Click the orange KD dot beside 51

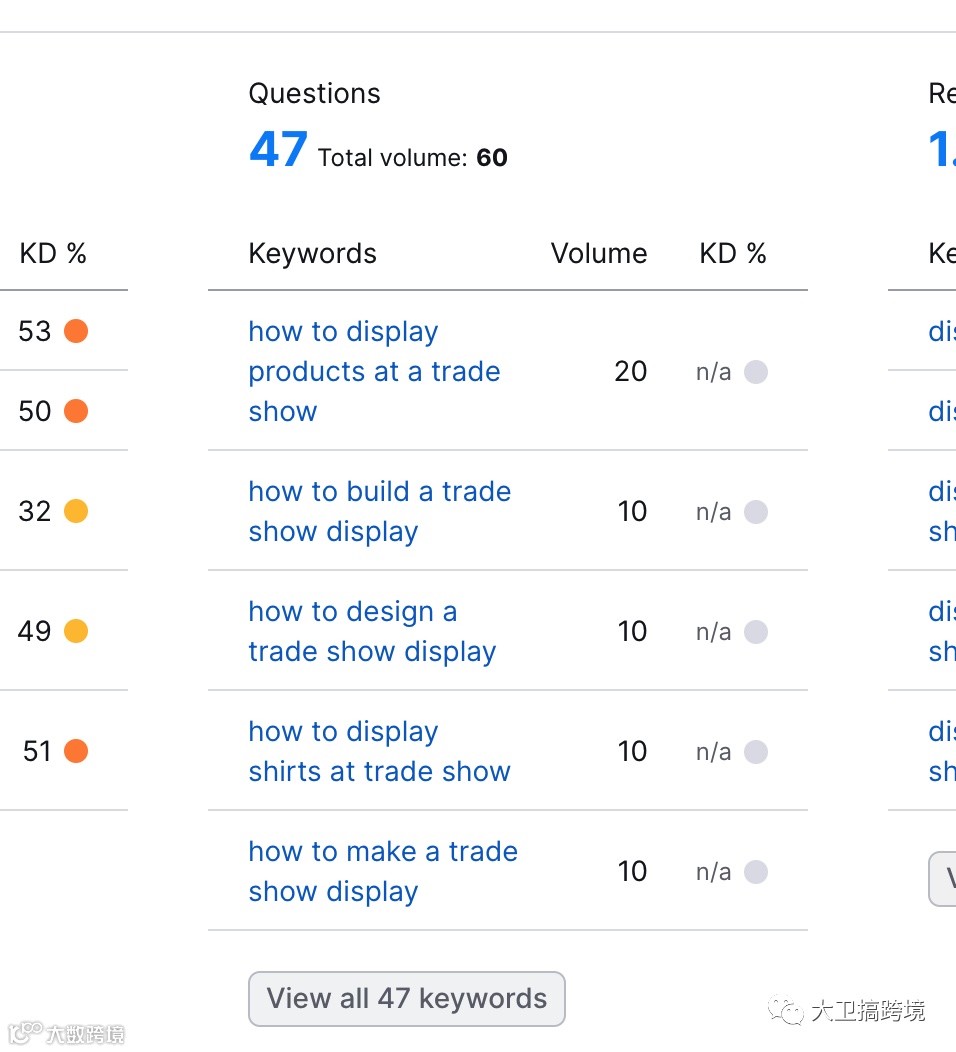point(76,751)
